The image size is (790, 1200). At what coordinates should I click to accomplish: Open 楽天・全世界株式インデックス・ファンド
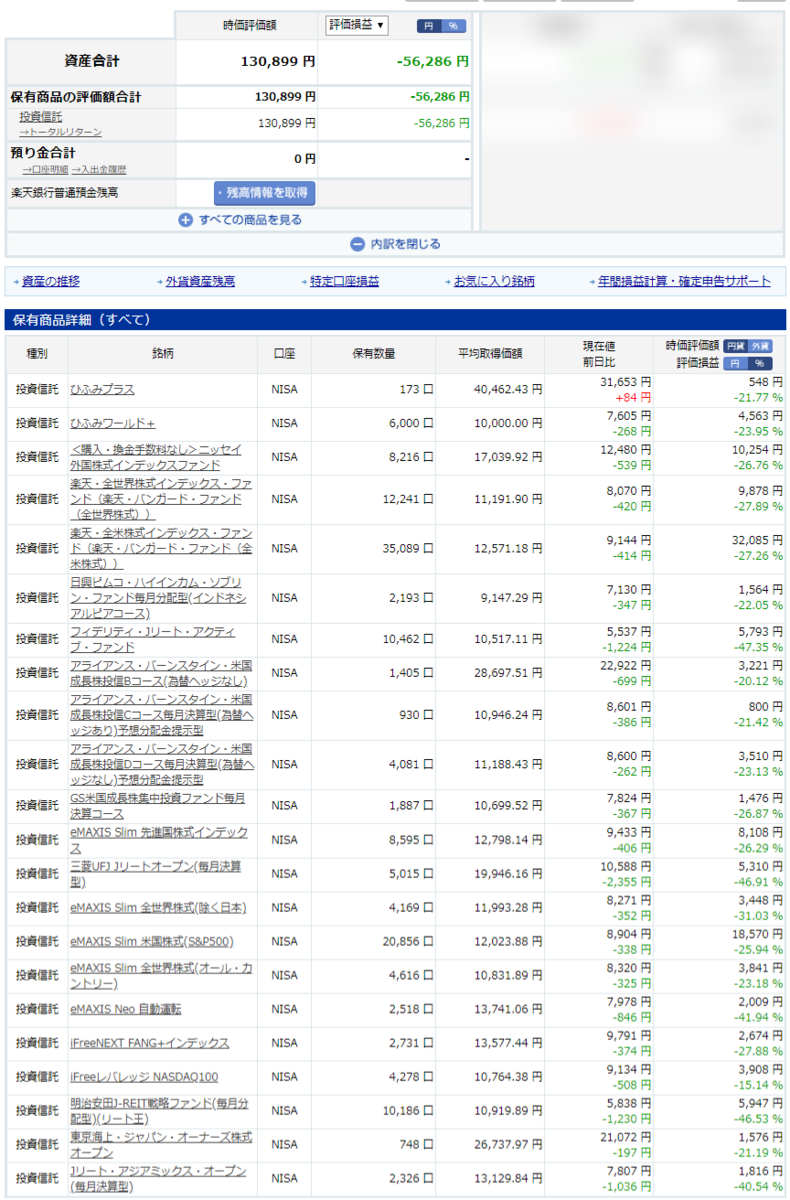[x=161, y=499]
